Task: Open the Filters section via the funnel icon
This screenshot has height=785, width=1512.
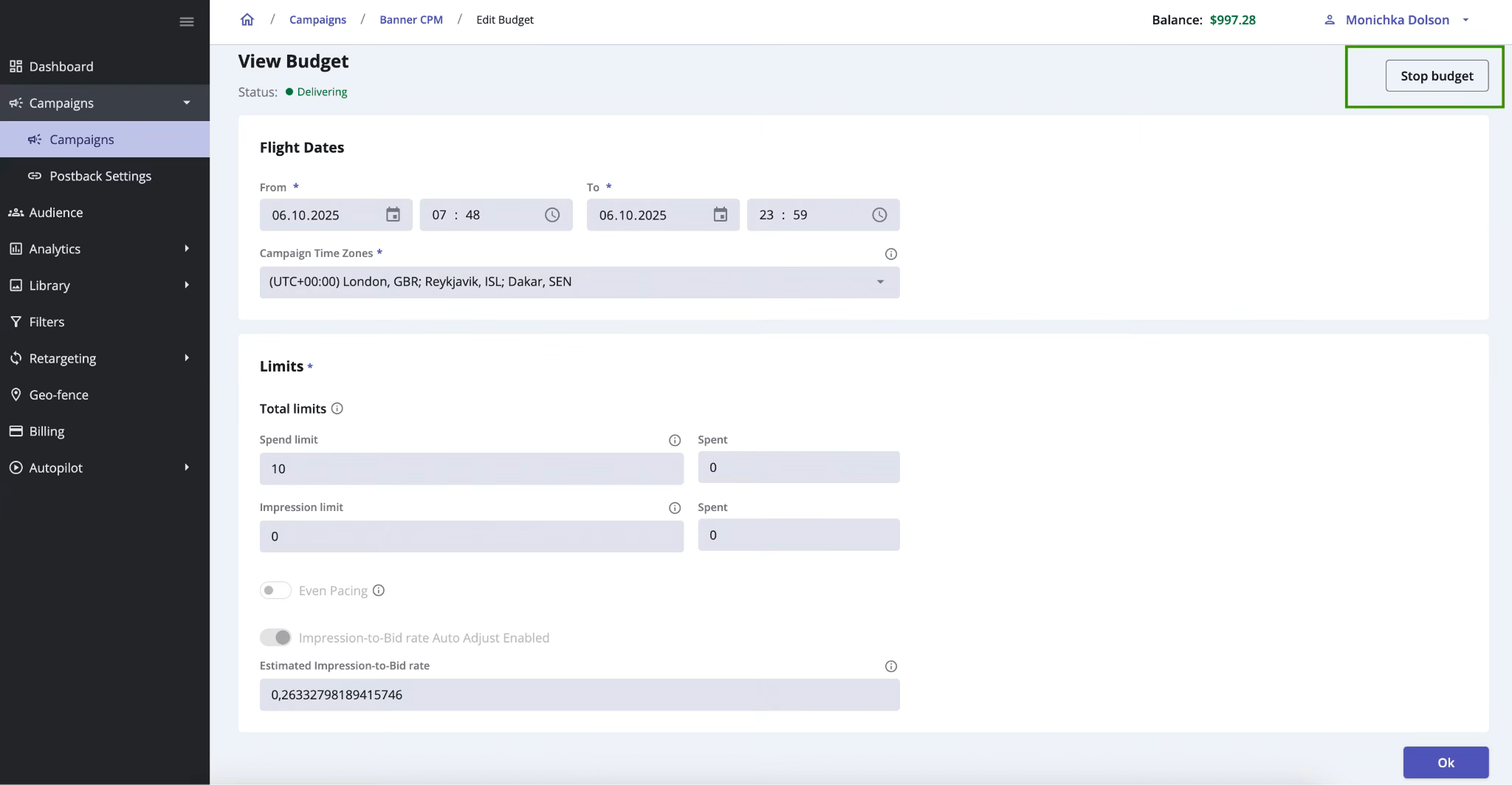Action: [16, 321]
